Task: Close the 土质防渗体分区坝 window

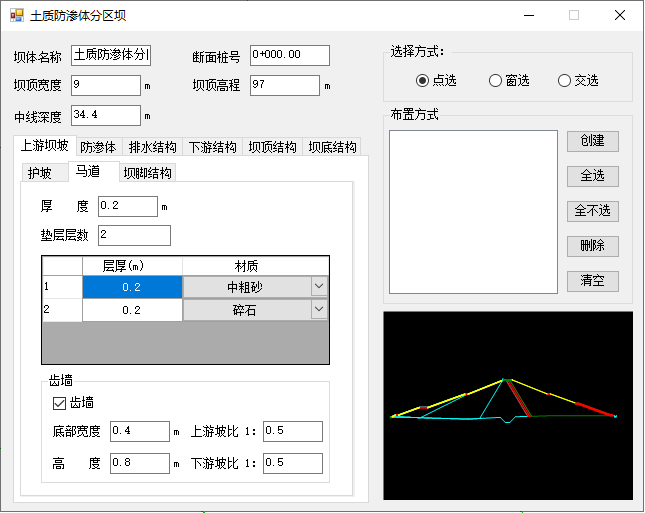Action: click(620, 15)
